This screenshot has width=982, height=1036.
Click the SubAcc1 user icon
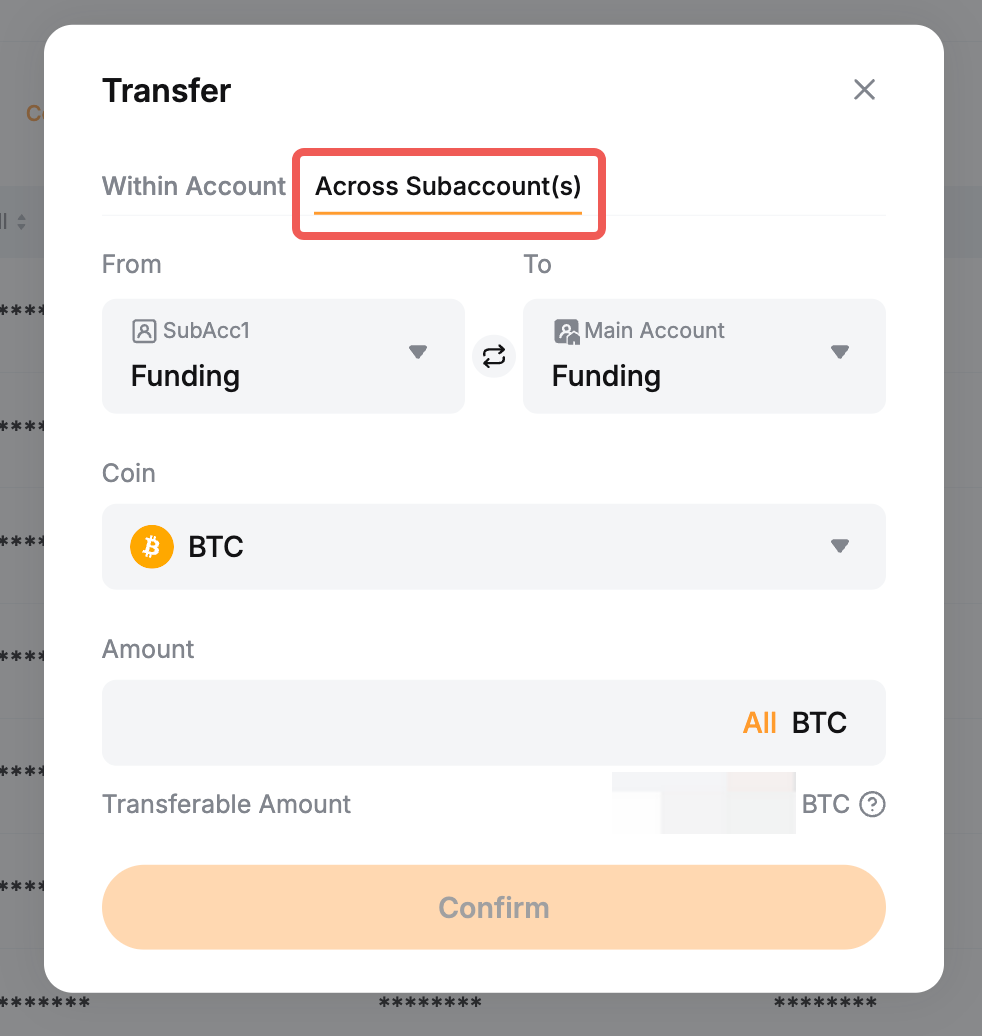tap(144, 331)
